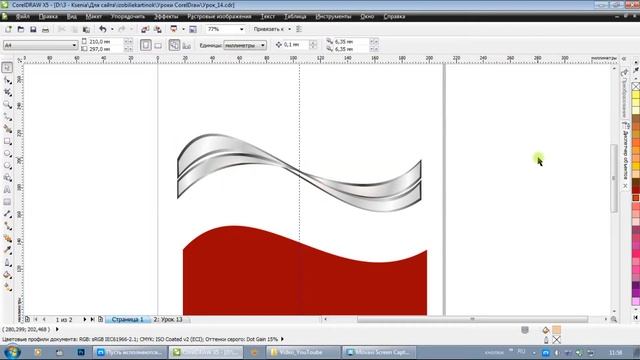Screen dimensions: 640x360
Task: Select the Eyedropper tool
Action: [x=7, y=250]
